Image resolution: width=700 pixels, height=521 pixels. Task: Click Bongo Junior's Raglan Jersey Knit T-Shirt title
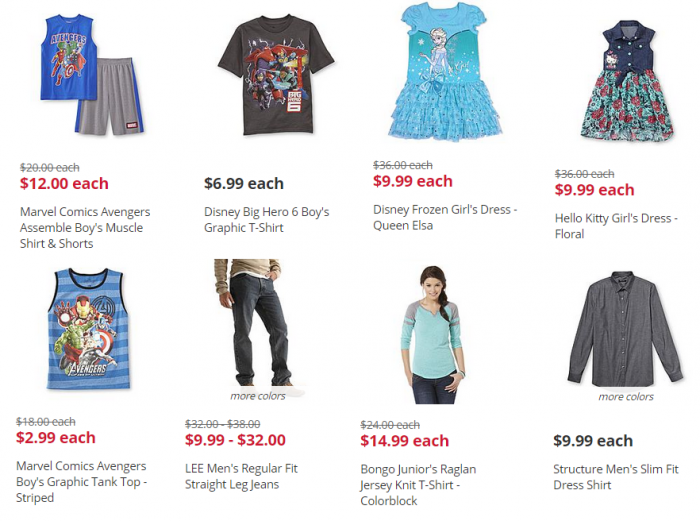click(418, 485)
